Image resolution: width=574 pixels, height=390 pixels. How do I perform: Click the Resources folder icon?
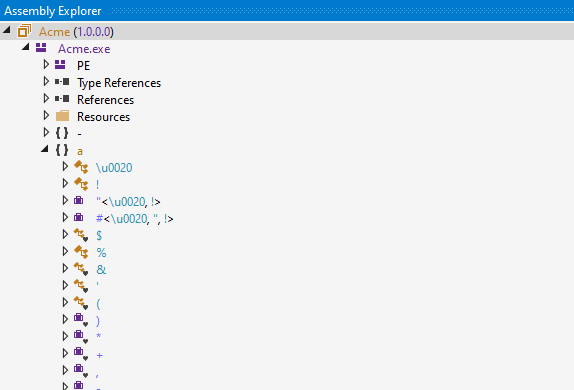coord(62,116)
